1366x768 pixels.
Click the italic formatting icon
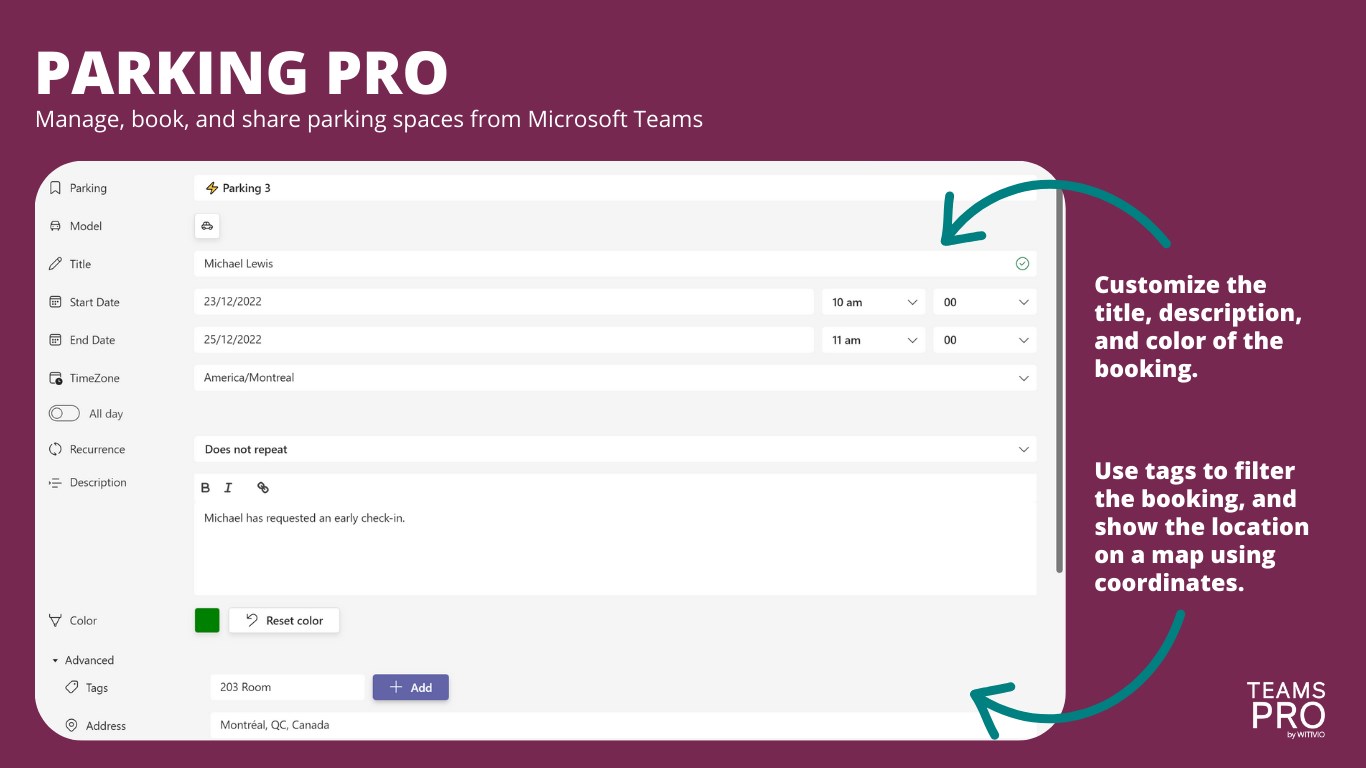(228, 488)
